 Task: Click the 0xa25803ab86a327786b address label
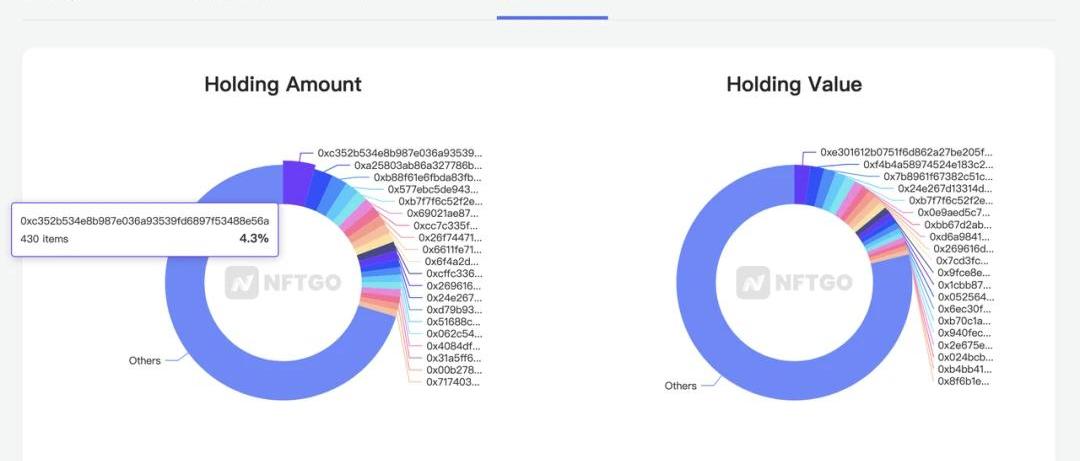pos(418,165)
